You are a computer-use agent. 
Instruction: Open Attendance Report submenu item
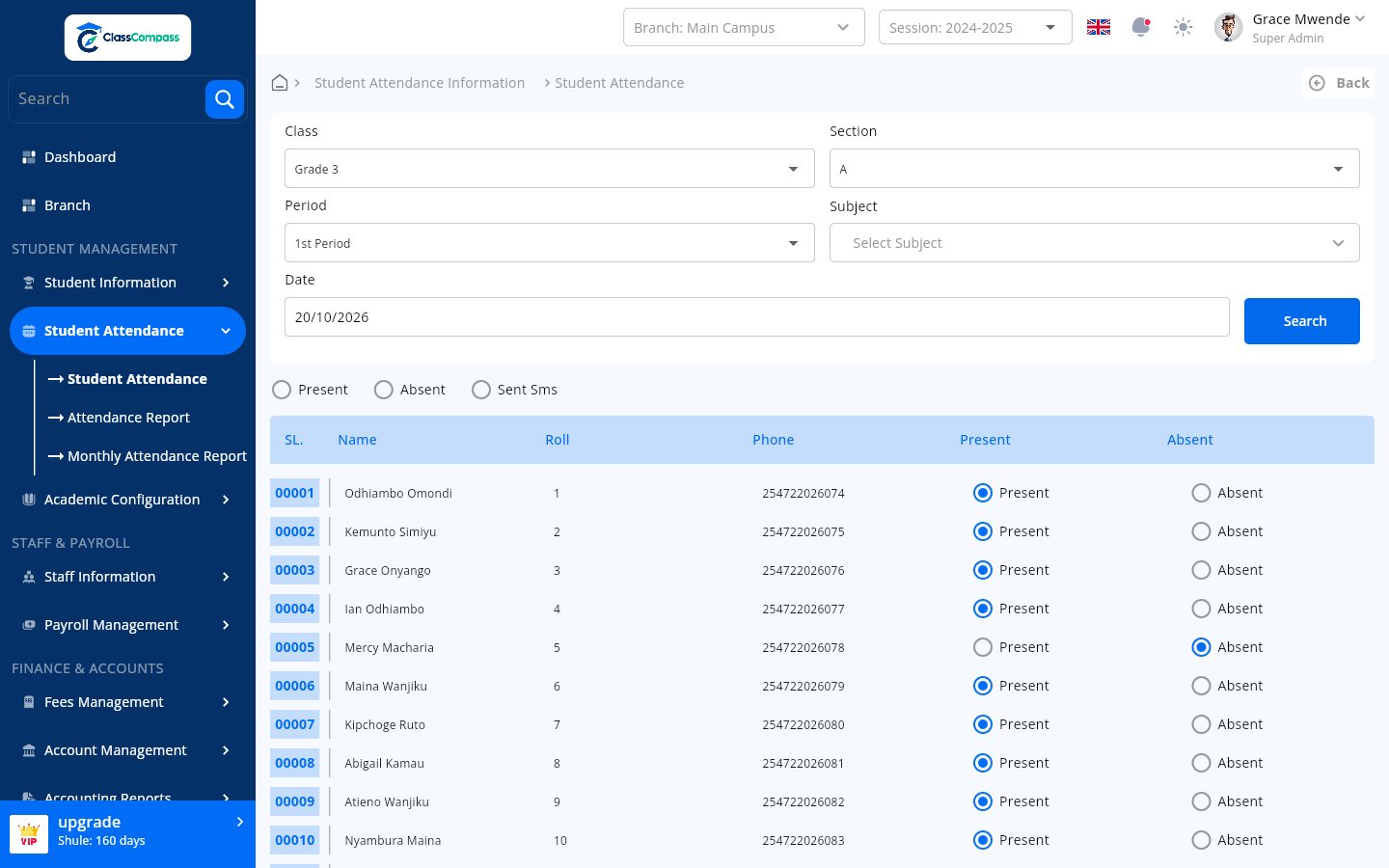pos(128,418)
